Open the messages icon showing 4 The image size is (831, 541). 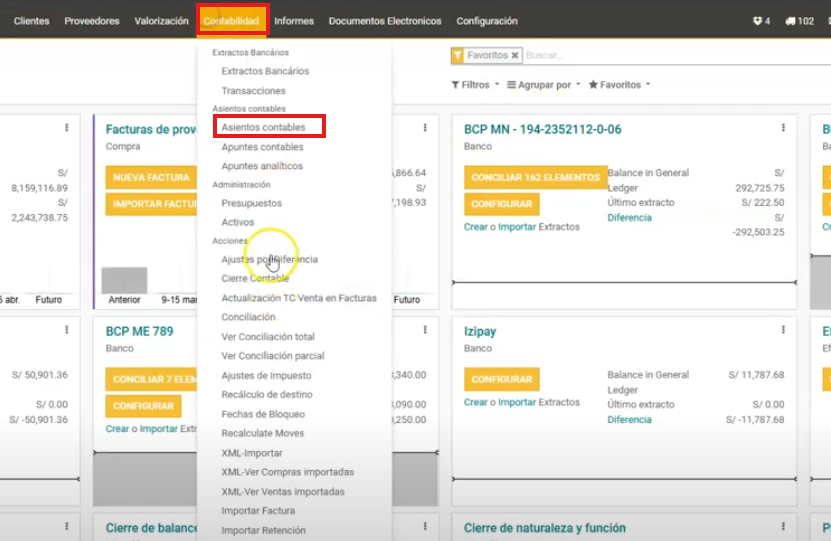click(x=761, y=21)
